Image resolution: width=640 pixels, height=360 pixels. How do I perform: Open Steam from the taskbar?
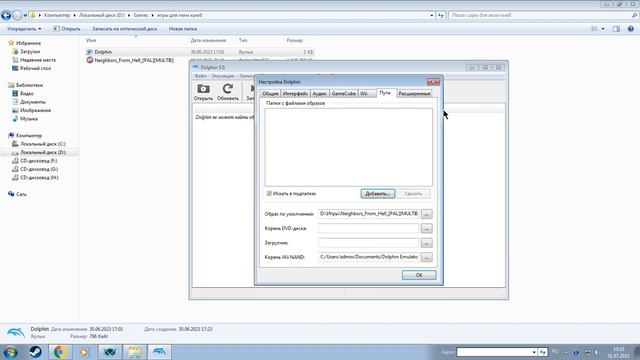[x=35, y=352]
